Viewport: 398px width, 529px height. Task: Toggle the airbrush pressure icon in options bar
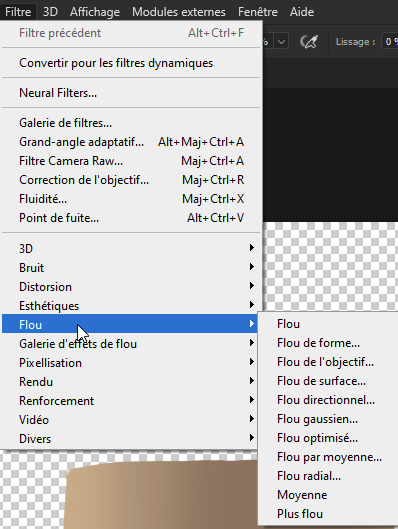(309, 42)
